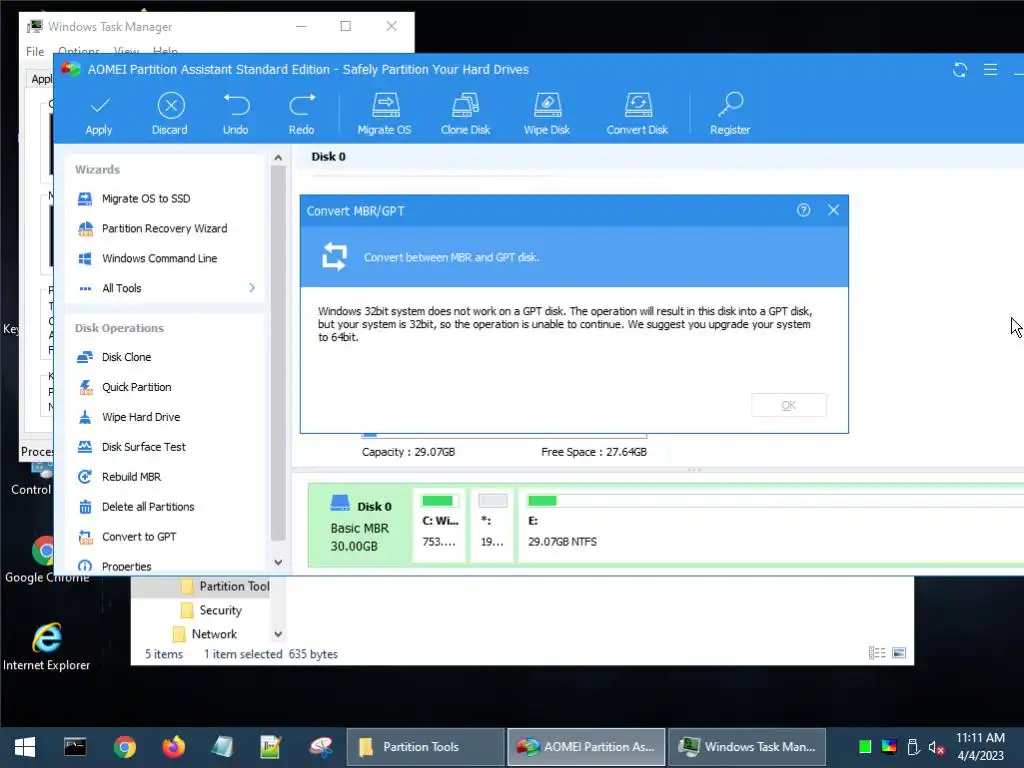Close the Convert MBR/GPT dialog
The height and width of the screenshot is (768, 1024).
pos(833,210)
